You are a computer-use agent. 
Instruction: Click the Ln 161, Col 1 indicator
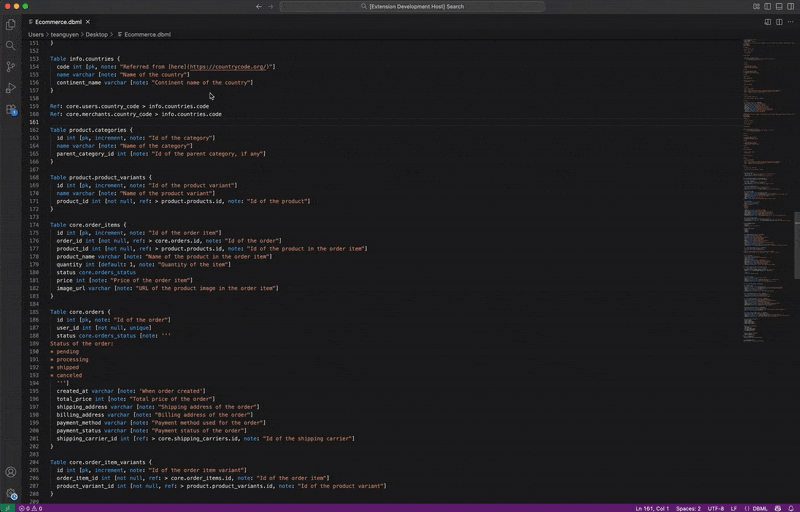click(x=652, y=508)
